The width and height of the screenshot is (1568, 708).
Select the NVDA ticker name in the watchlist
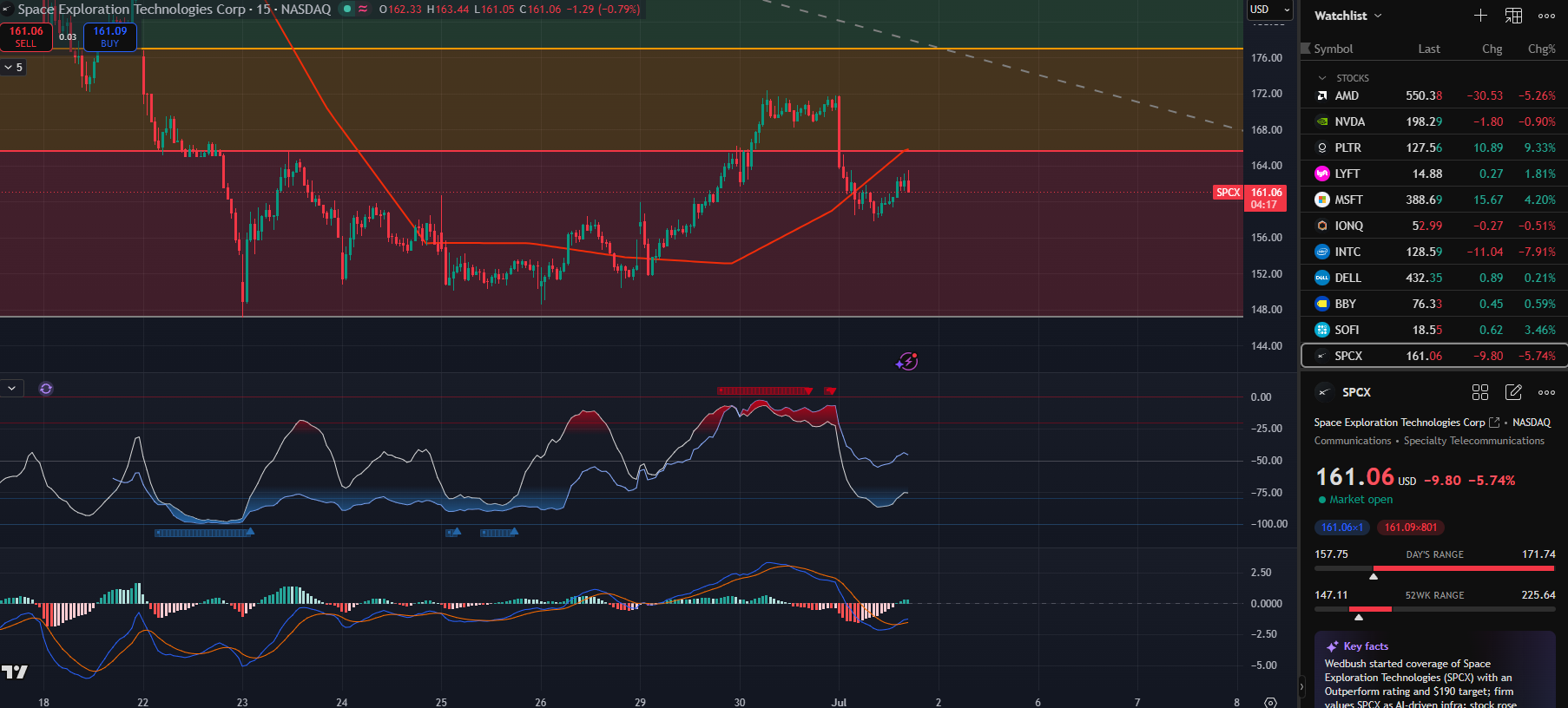tap(1349, 121)
